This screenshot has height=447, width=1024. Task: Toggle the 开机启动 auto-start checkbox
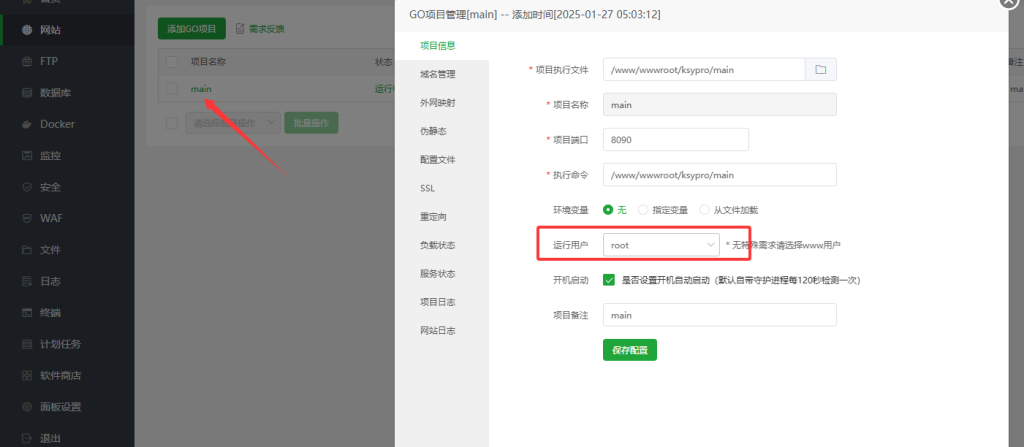(x=609, y=280)
